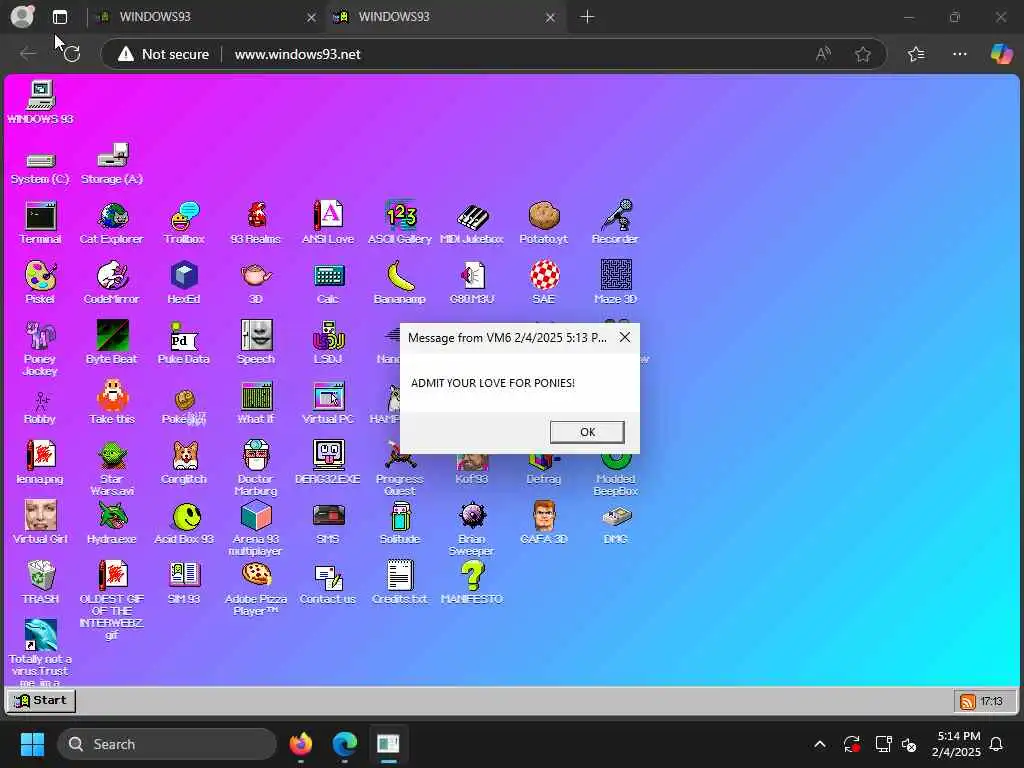Play Star Wars.avi icon
This screenshot has height=768, width=1024.
[x=112, y=468]
